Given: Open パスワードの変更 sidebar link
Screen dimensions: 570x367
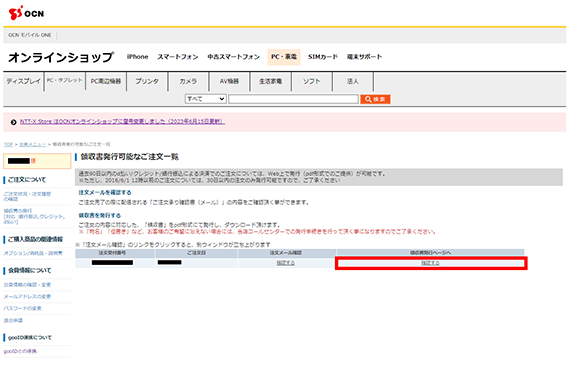Looking at the screenshot, I should point(23,308).
